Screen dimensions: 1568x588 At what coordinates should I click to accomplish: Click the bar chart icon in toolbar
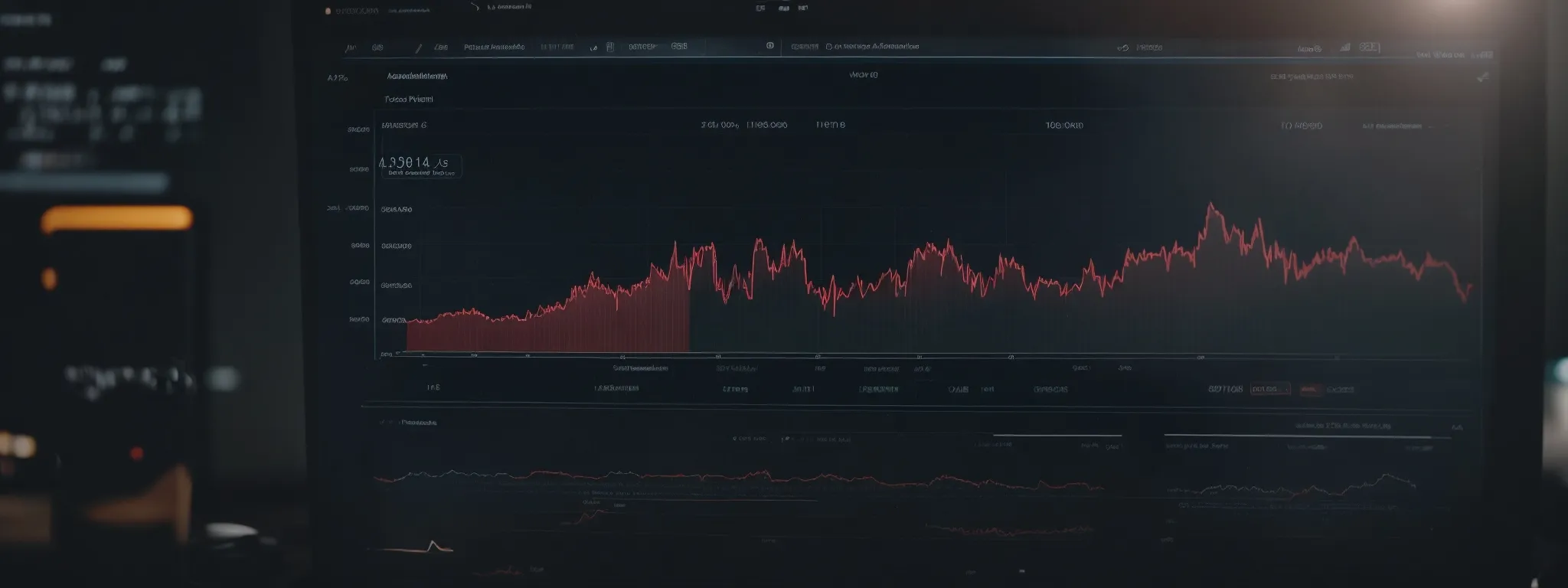[1345, 47]
